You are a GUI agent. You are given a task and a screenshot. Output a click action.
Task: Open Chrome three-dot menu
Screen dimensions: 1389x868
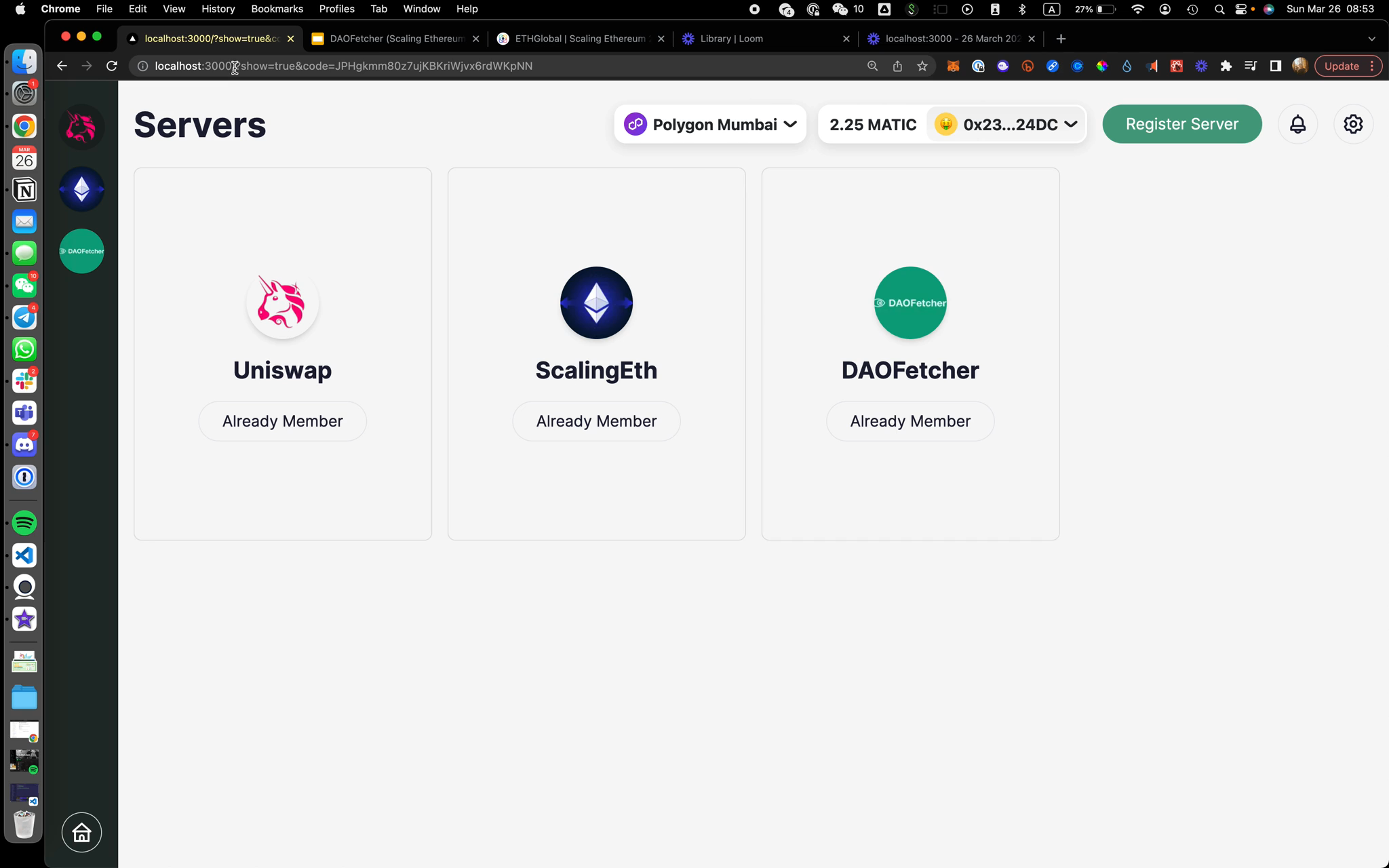pos(1372,66)
